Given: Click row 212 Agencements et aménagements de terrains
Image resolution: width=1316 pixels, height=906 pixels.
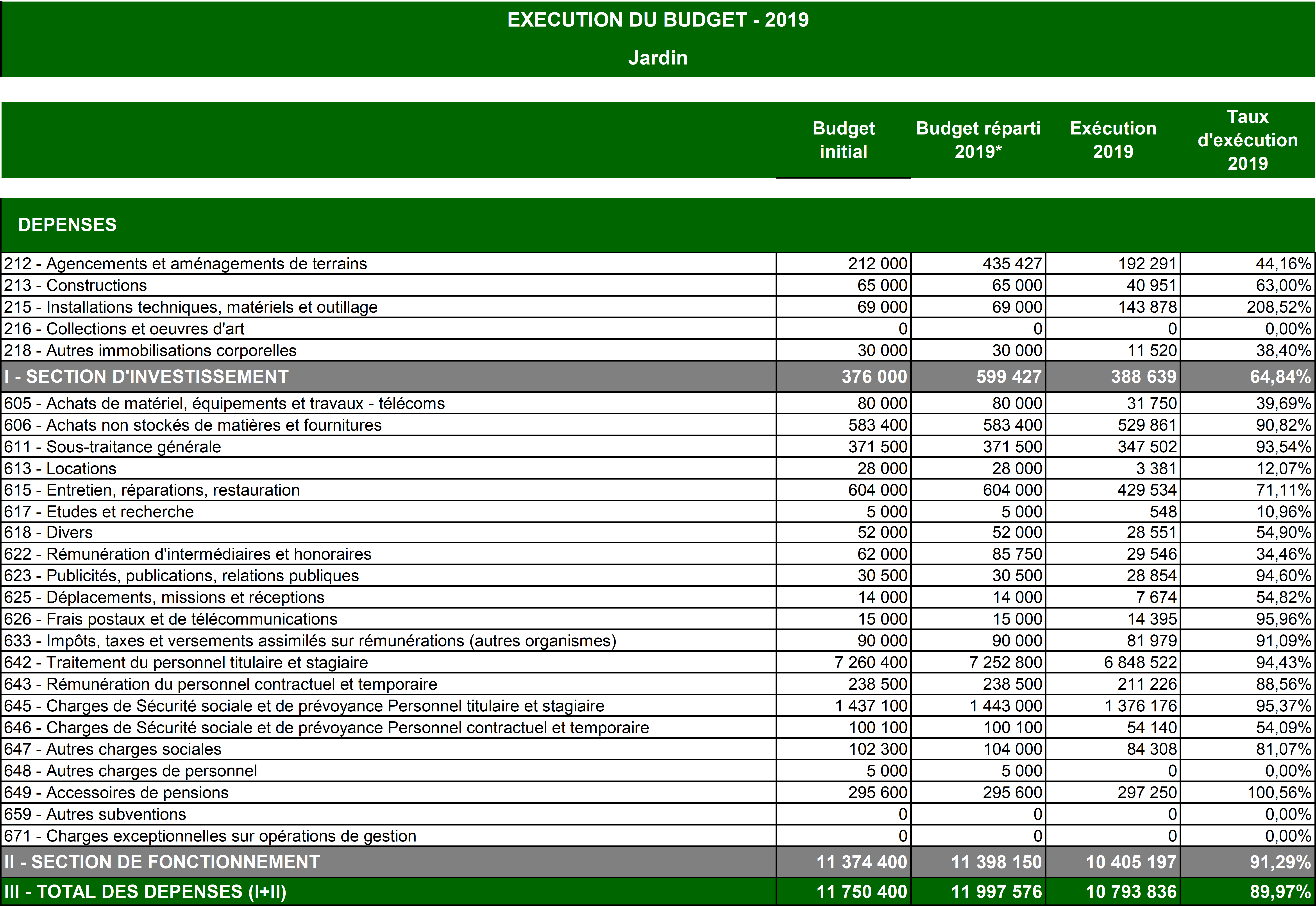Looking at the screenshot, I should click(x=186, y=263).
